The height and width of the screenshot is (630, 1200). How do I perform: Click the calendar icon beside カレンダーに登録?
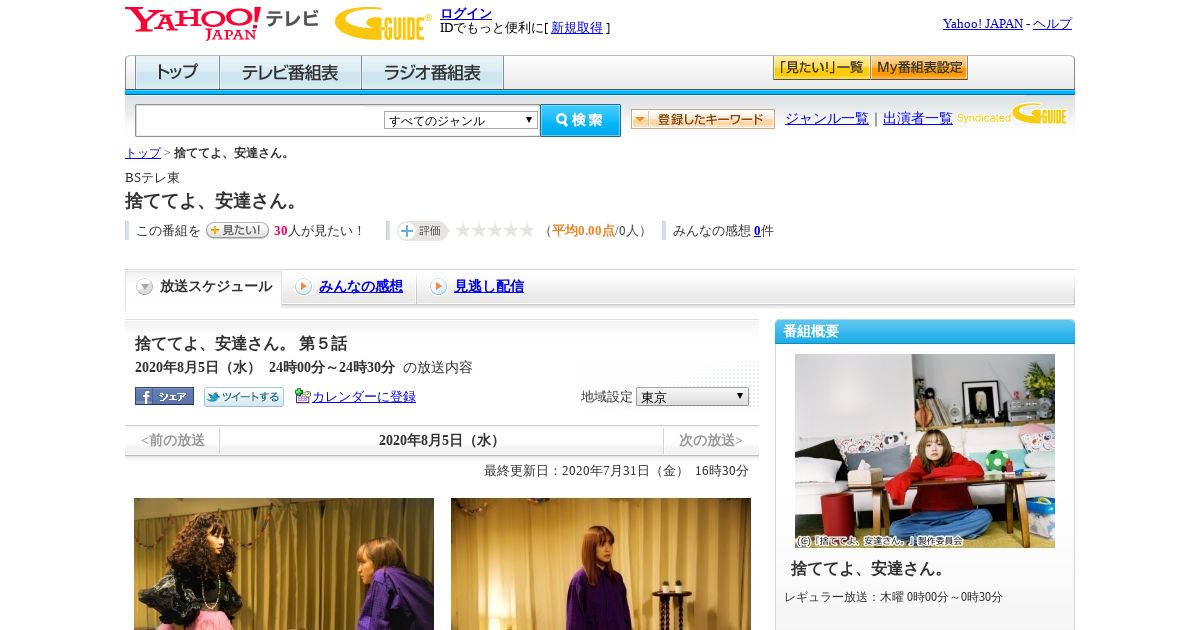tap(303, 396)
